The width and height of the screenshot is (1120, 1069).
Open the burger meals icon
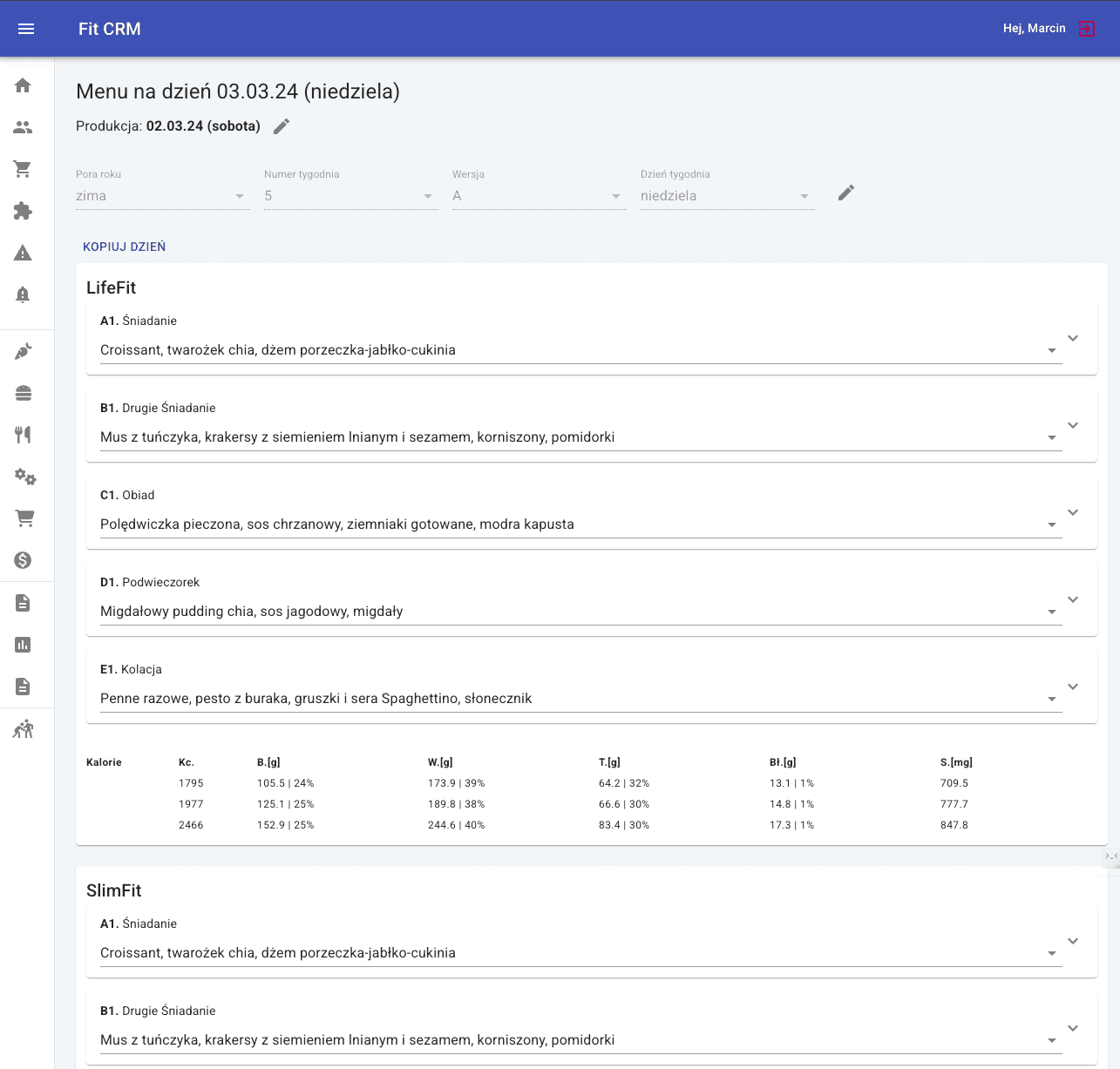point(22,393)
